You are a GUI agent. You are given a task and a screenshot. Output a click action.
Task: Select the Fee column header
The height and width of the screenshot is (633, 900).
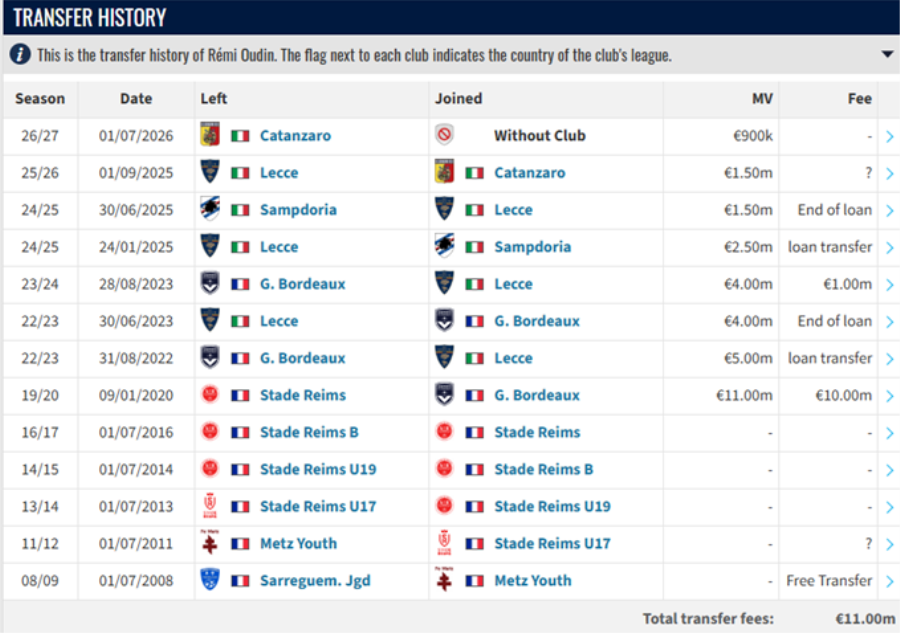pos(859,99)
